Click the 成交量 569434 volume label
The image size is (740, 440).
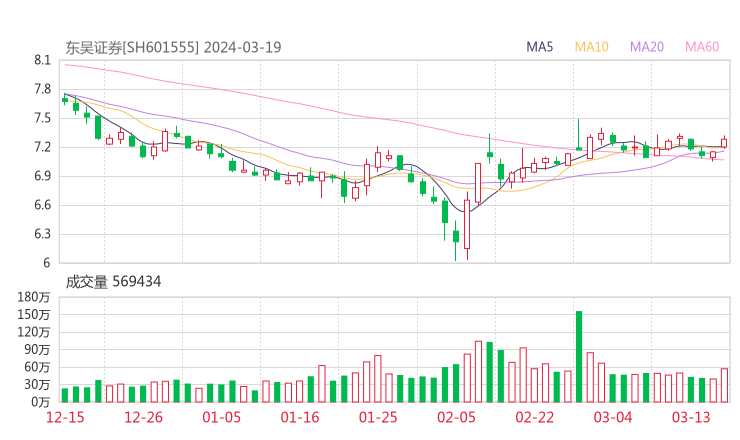[x=113, y=282]
